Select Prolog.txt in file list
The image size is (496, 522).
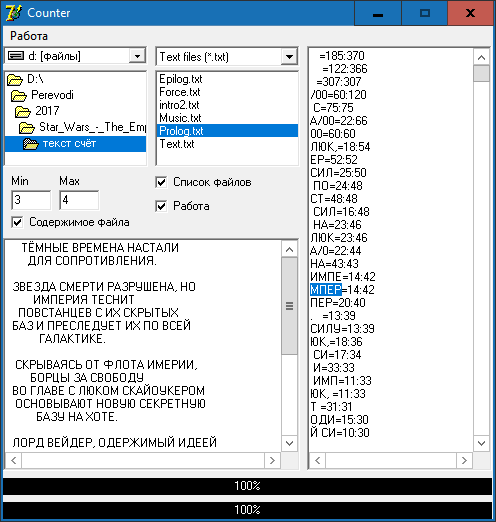(227, 131)
